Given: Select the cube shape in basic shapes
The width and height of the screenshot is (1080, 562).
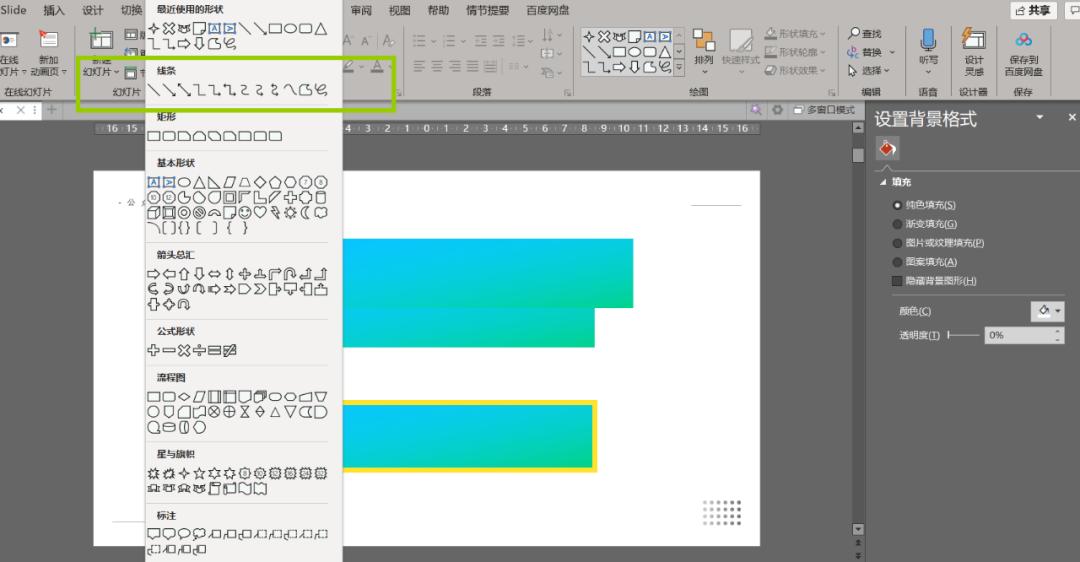Looking at the screenshot, I should [154, 213].
